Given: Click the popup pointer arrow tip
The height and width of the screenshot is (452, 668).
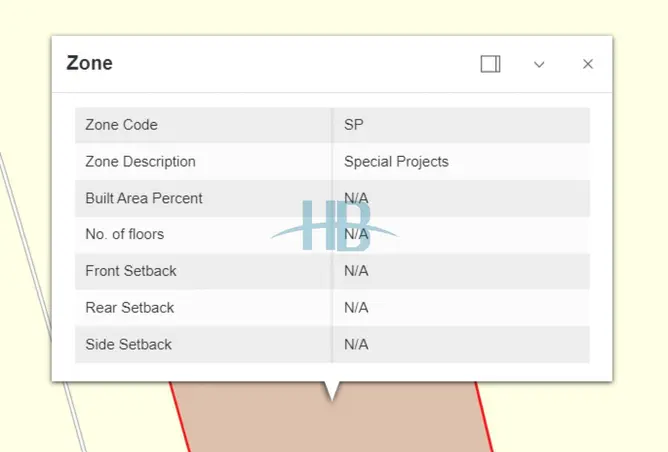Looking at the screenshot, I should [x=332, y=397].
